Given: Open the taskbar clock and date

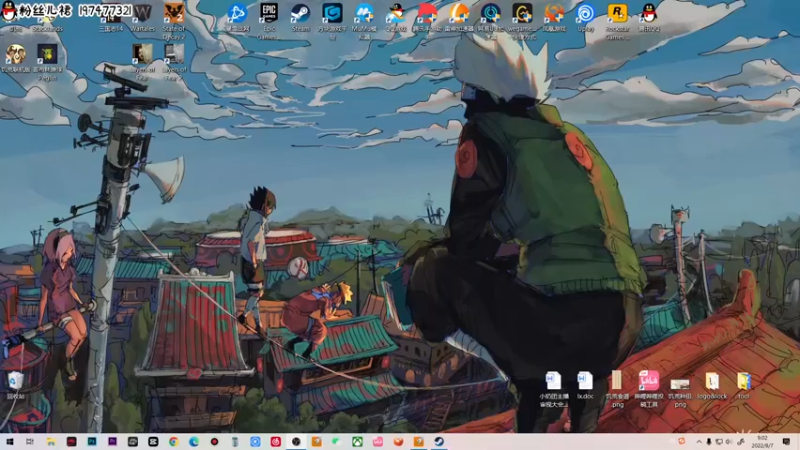Looking at the screenshot, I should tap(762, 442).
